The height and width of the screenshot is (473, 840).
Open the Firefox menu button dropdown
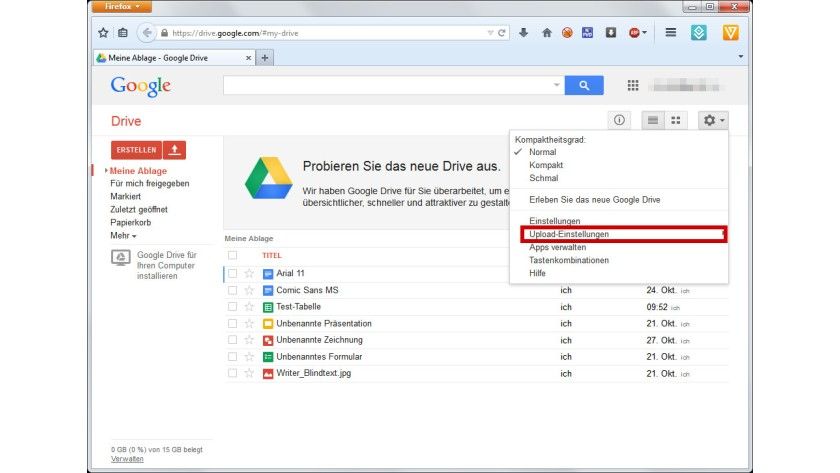pyautogui.click(x=122, y=6)
